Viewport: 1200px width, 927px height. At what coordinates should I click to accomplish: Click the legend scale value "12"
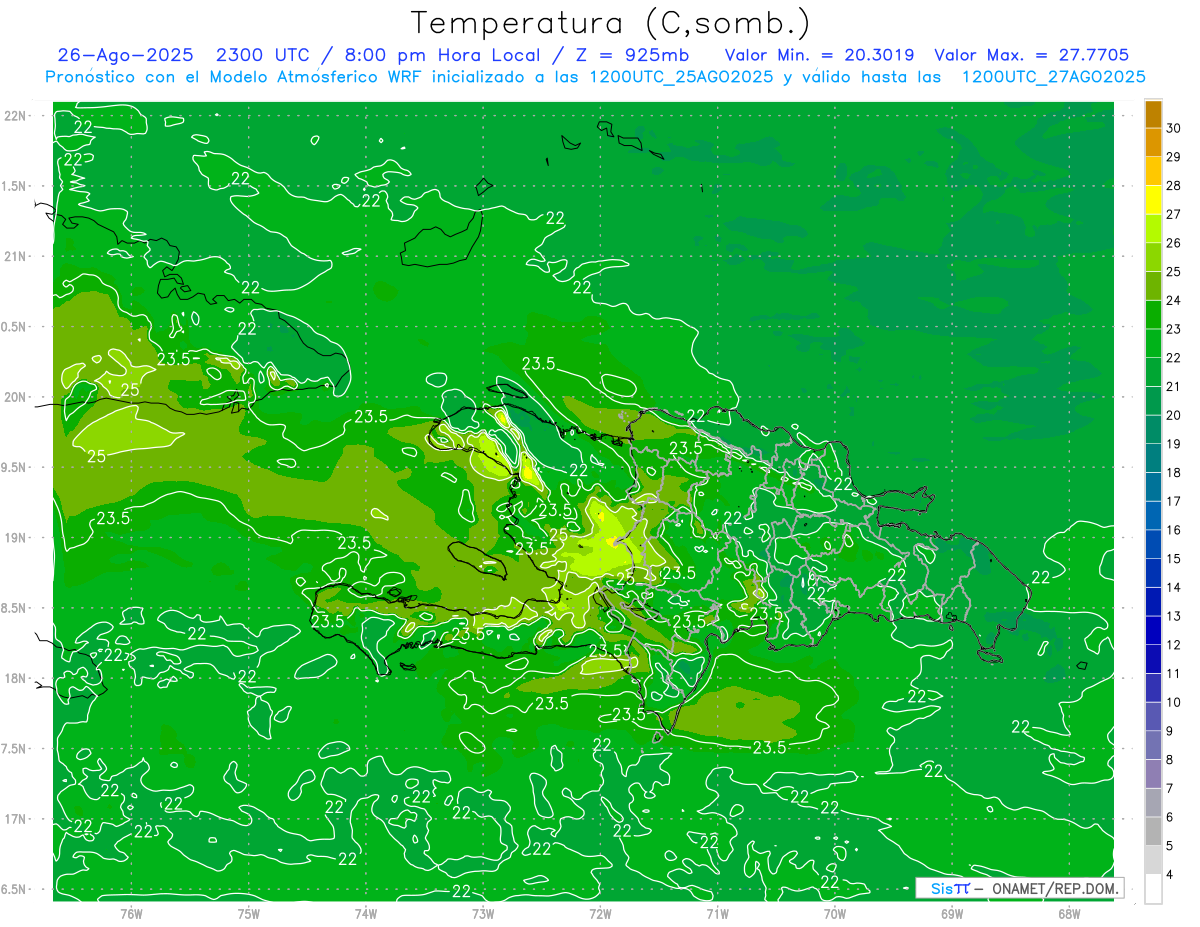(x=1175, y=645)
